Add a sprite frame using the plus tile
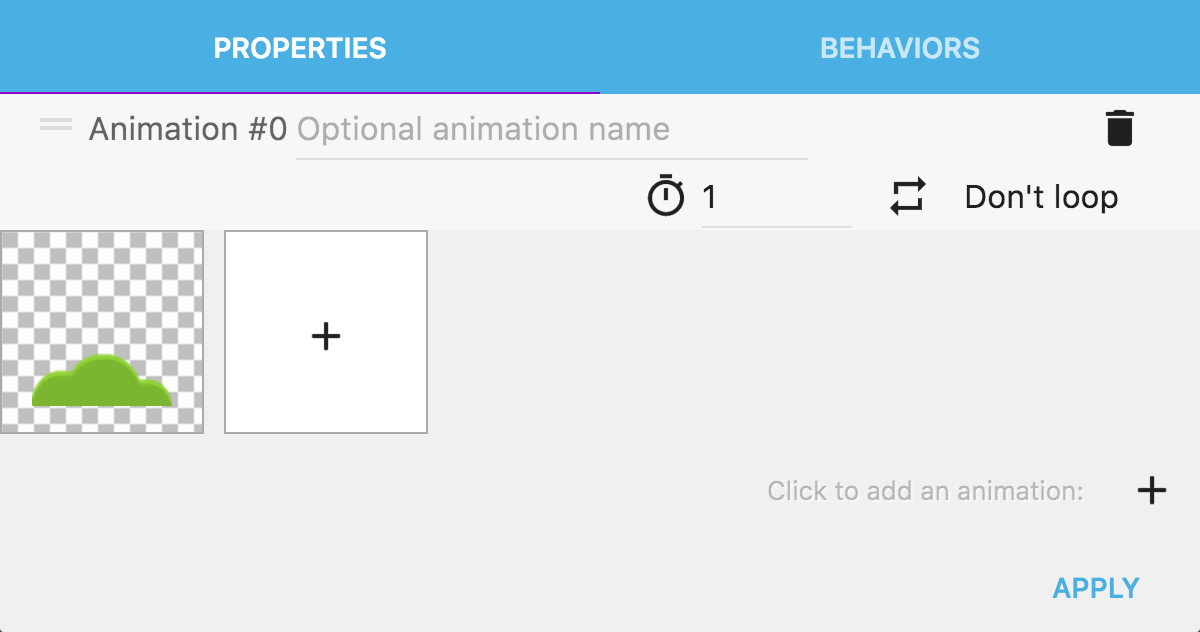Viewport: 1200px width, 632px height. pyautogui.click(x=326, y=332)
